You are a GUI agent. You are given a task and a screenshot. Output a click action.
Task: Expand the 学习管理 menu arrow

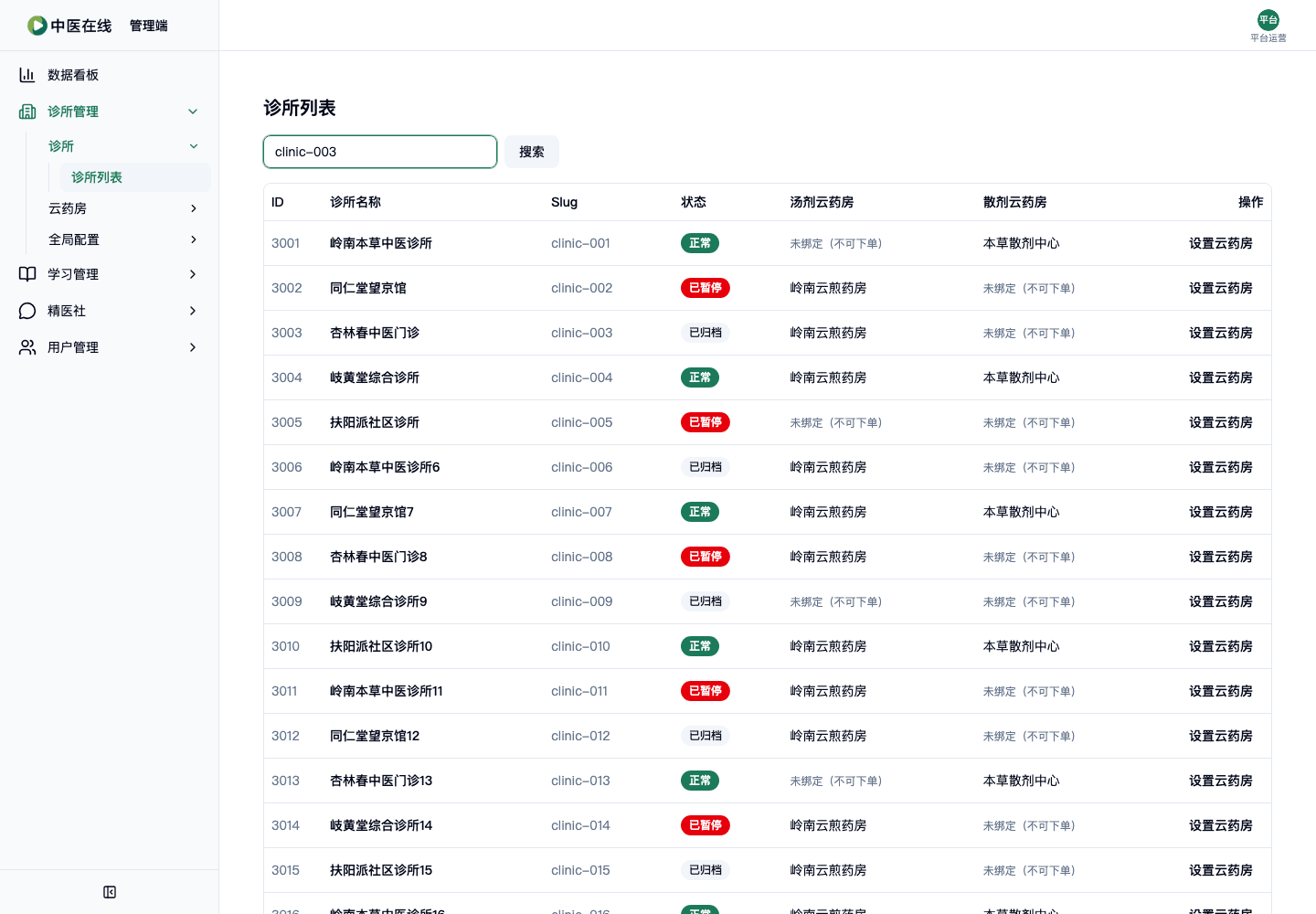(x=193, y=274)
